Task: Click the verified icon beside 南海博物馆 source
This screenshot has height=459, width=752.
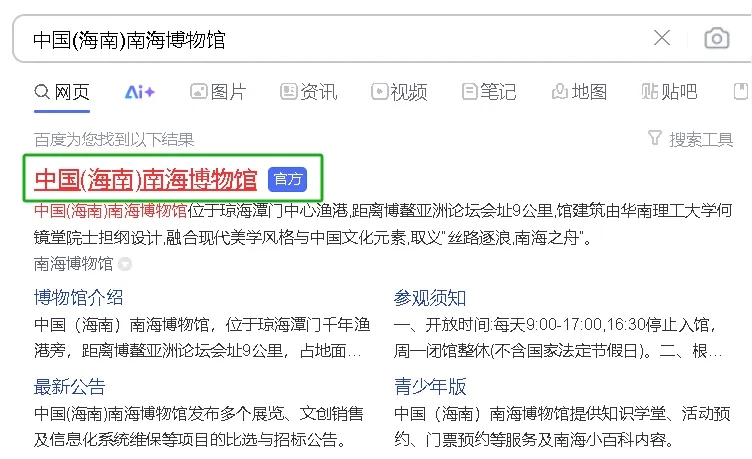Action: (x=125, y=264)
